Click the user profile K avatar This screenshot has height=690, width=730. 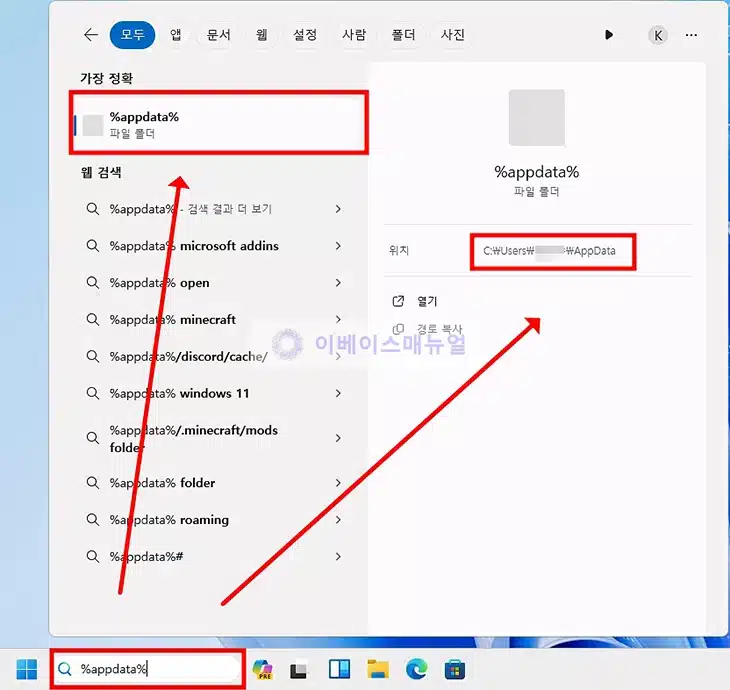point(657,35)
